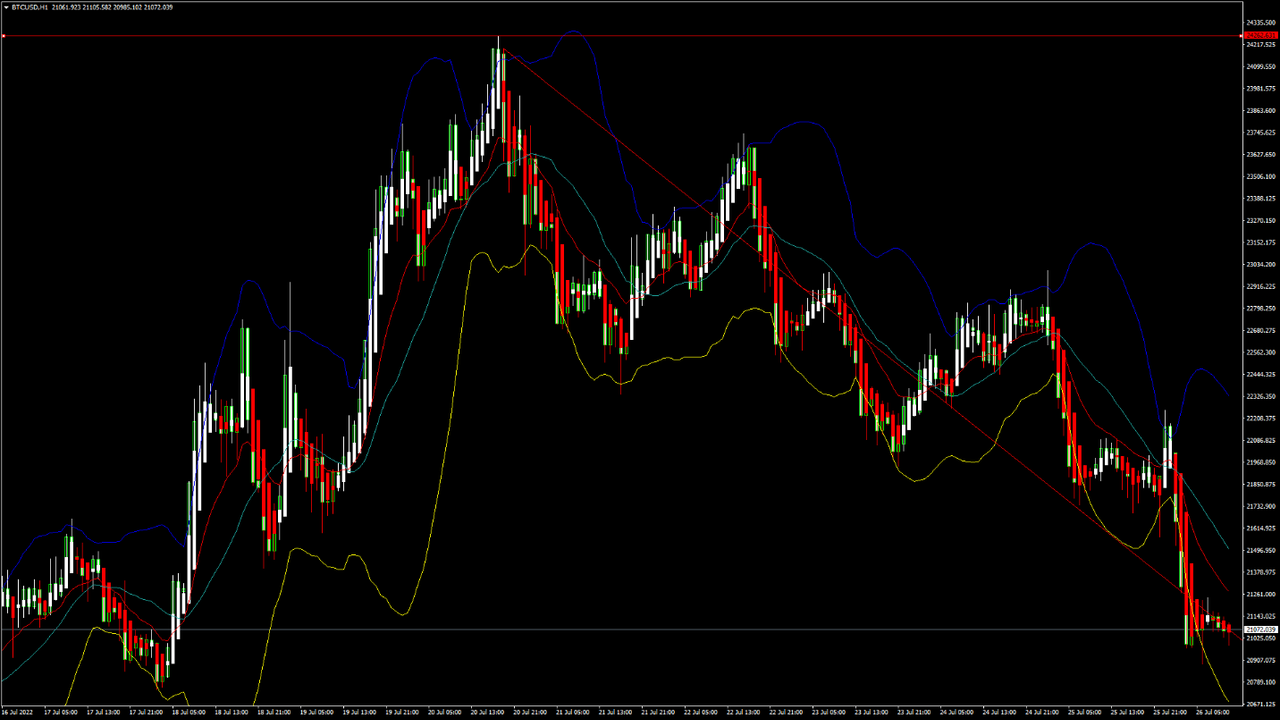The width and height of the screenshot is (1280, 720).
Task: Click the 21496.950 price scale label
Action: (x=1260, y=550)
